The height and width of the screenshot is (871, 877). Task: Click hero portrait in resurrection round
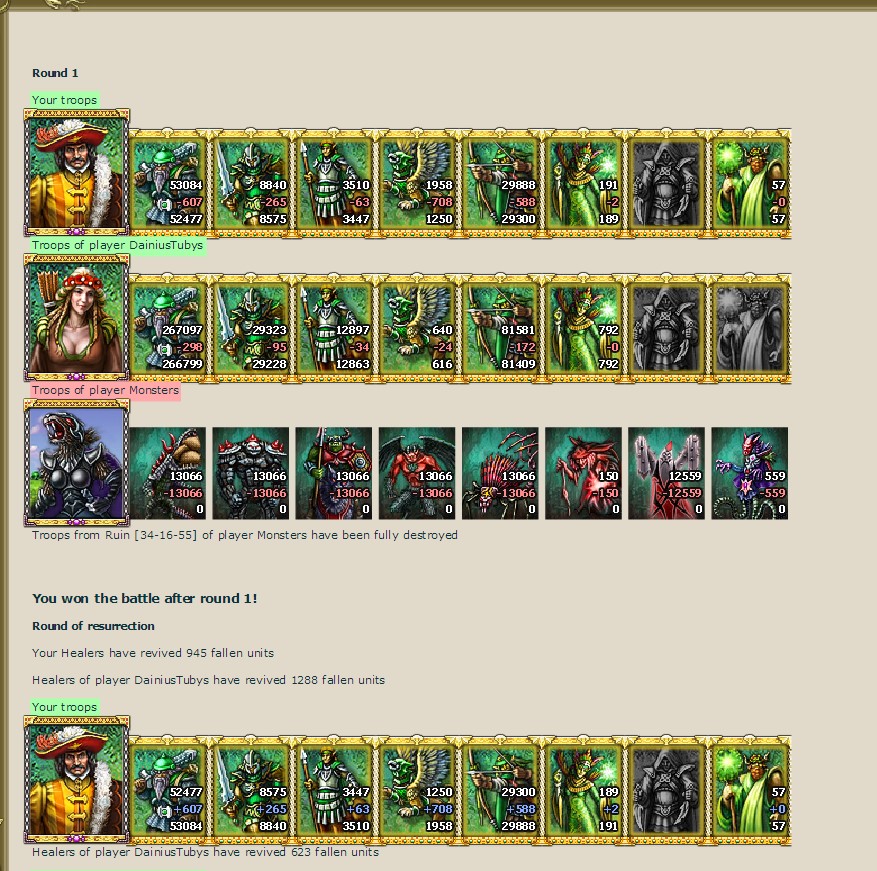coord(77,779)
